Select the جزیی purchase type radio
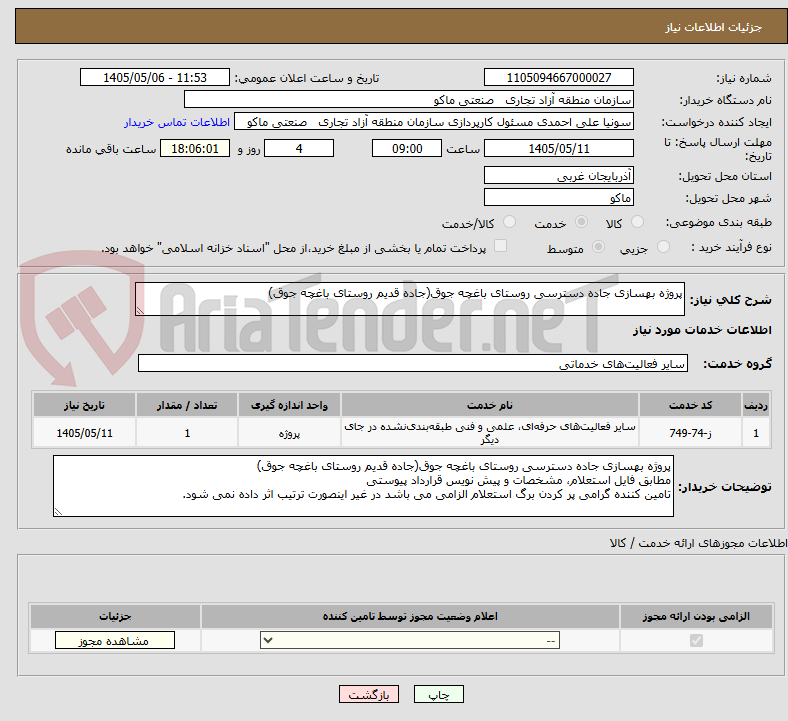788x721 pixels. 663,247
